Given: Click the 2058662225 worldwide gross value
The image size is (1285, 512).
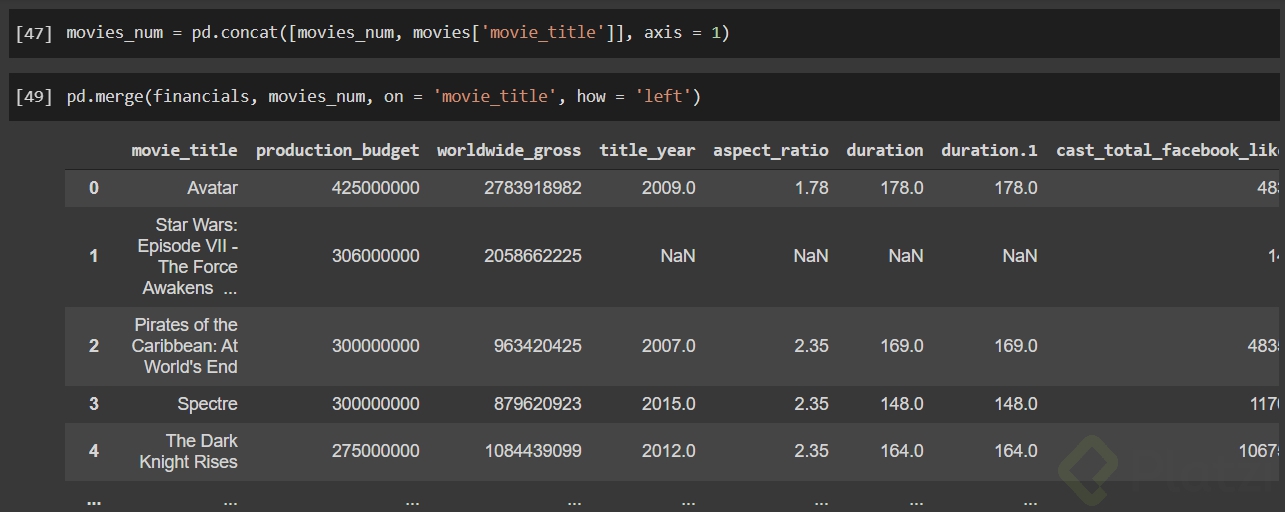Looking at the screenshot, I should click(533, 256).
